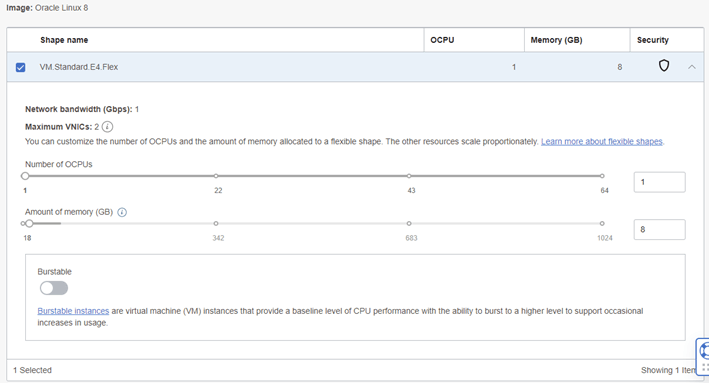Click the shield security icon
The image size is (709, 383).
663,66
